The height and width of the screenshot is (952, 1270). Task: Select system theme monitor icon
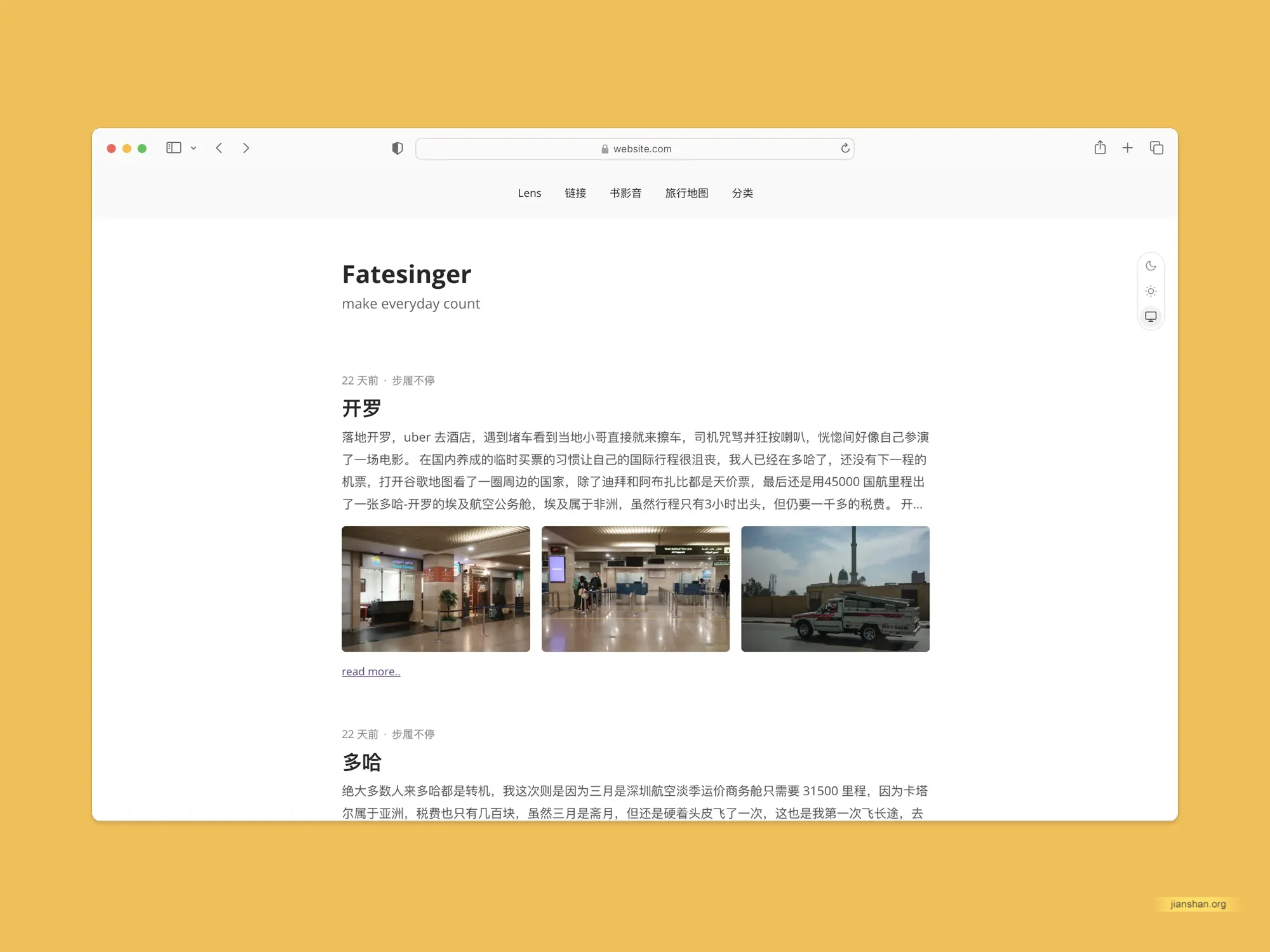[x=1151, y=316]
